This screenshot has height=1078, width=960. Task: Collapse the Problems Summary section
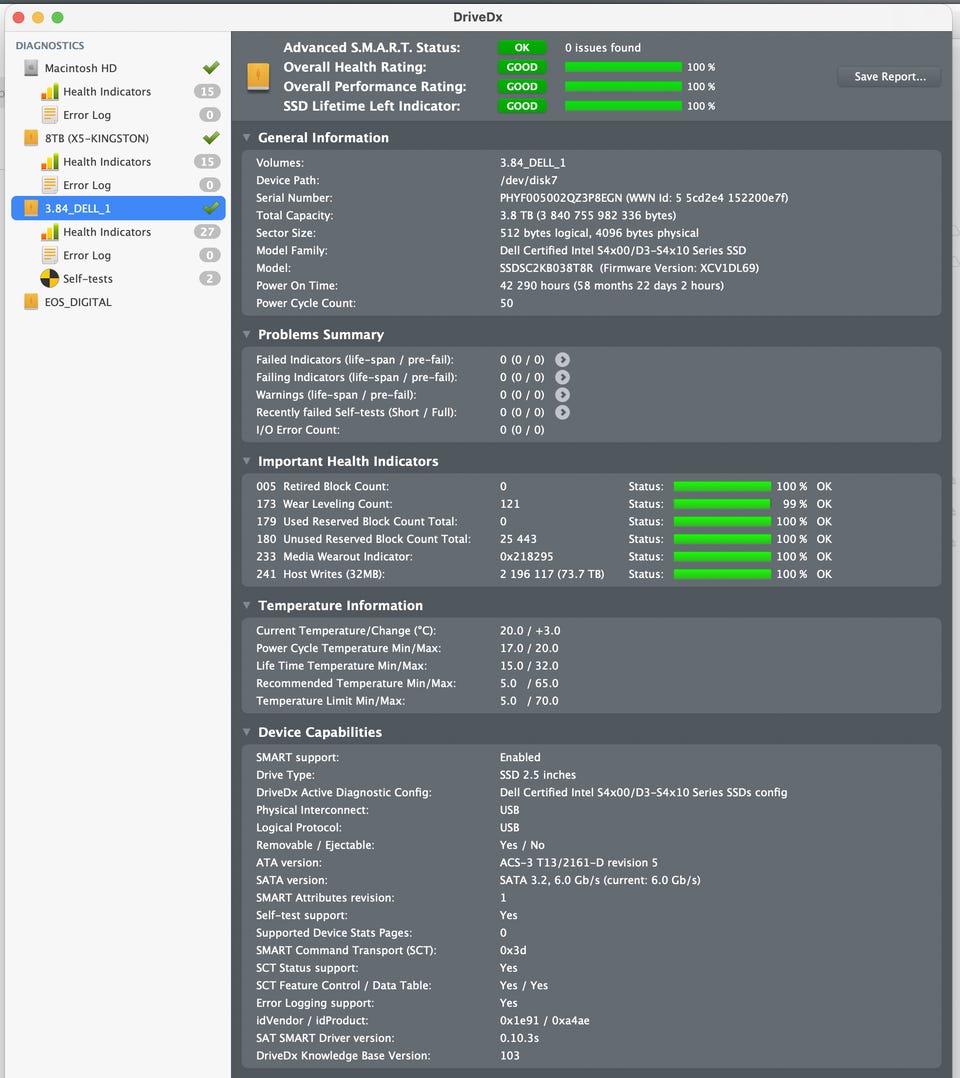coord(246,334)
